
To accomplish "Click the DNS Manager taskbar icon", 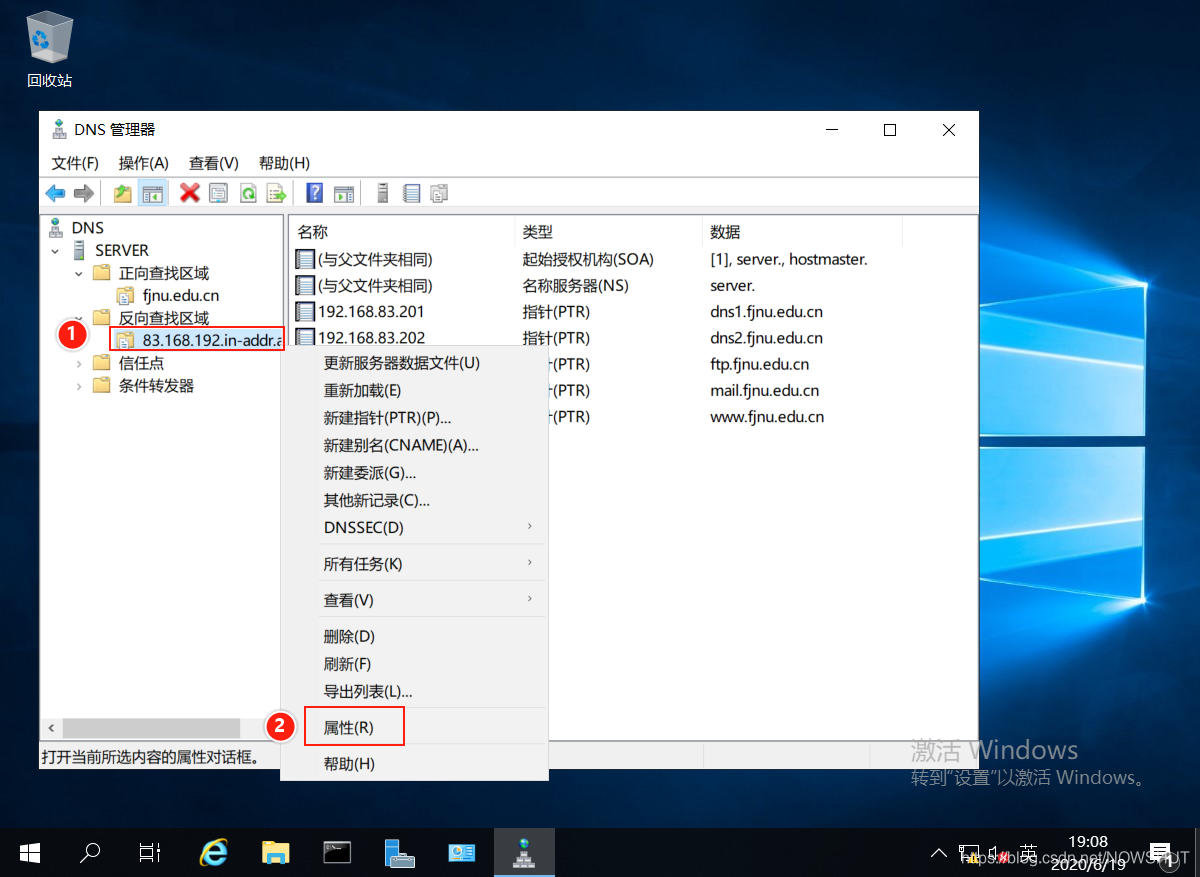I will tap(523, 852).
